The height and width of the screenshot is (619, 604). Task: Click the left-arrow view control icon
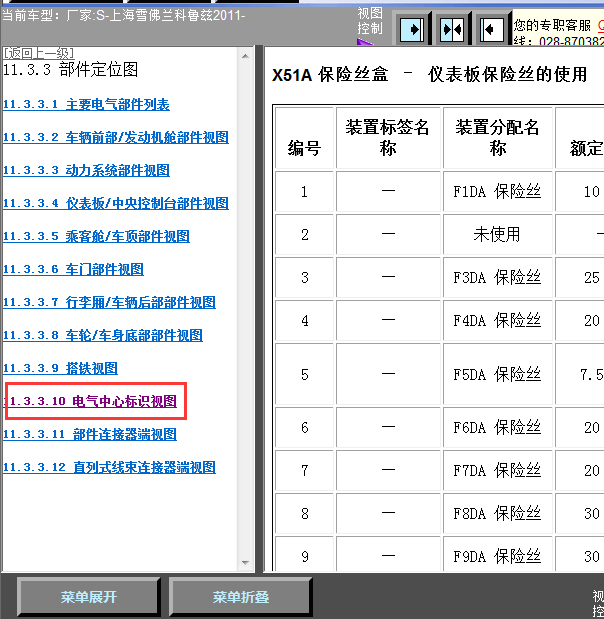click(x=492, y=30)
